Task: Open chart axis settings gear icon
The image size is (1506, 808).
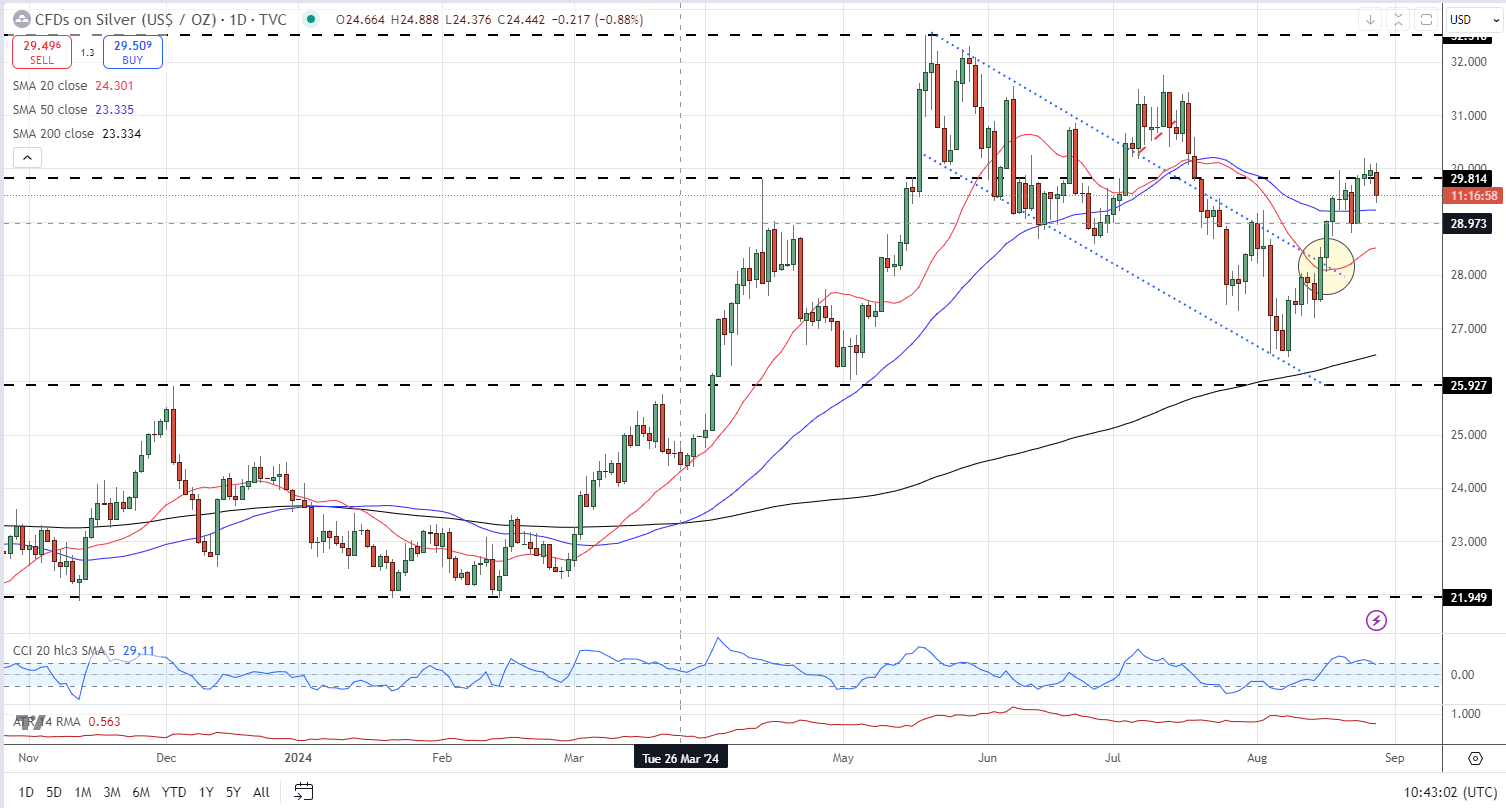Action: point(1476,758)
